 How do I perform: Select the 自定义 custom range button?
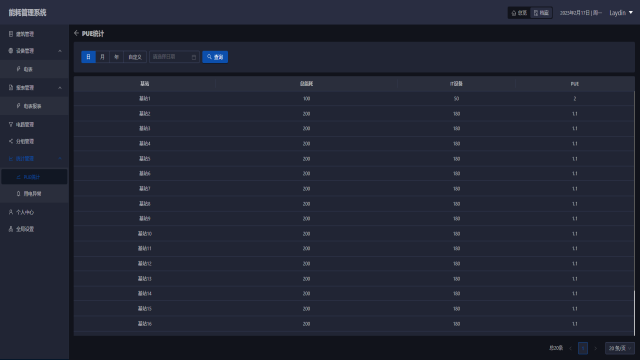pyautogui.click(x=135, y=57)
